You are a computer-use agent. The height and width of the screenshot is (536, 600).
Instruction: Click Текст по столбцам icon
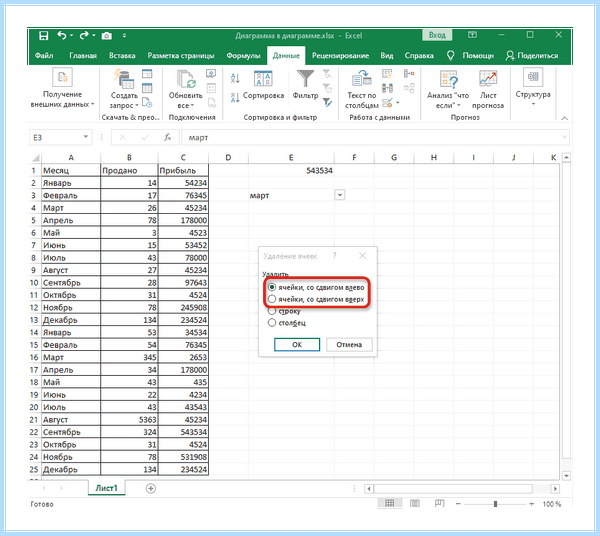click(362, 78)
